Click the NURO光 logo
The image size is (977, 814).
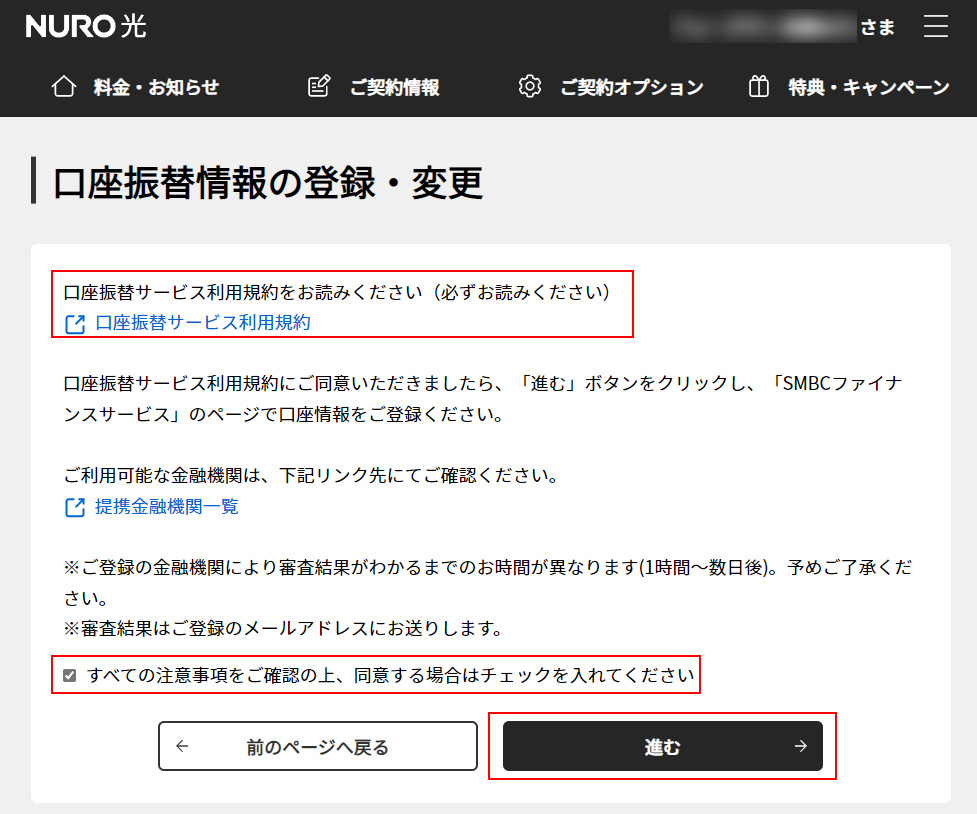point(85,27)
